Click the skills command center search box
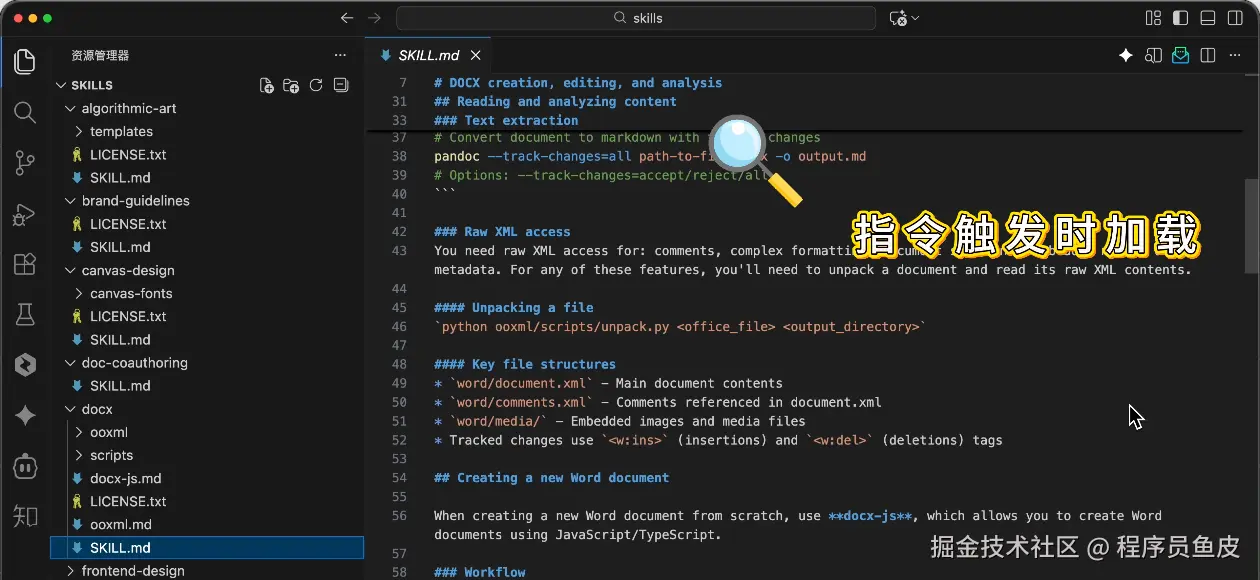This screenshot has width=1260, height=580. [636, 18]
